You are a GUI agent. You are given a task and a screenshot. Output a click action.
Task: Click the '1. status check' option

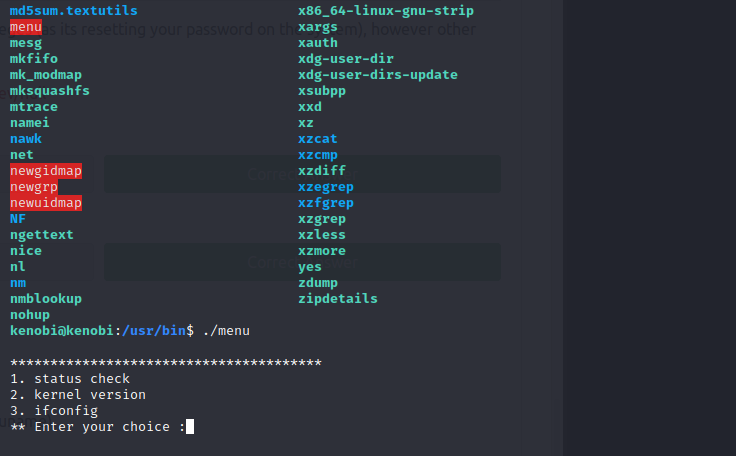click(70, 379)
